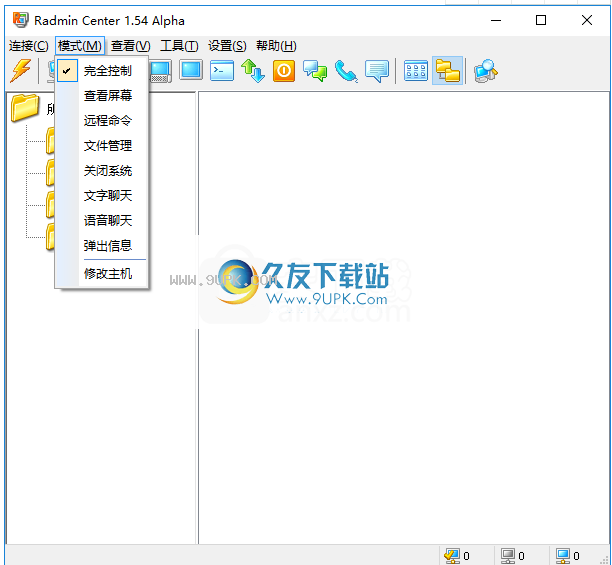
Task: Click the Radmin Center title bar icon
Action: (20, 20)
